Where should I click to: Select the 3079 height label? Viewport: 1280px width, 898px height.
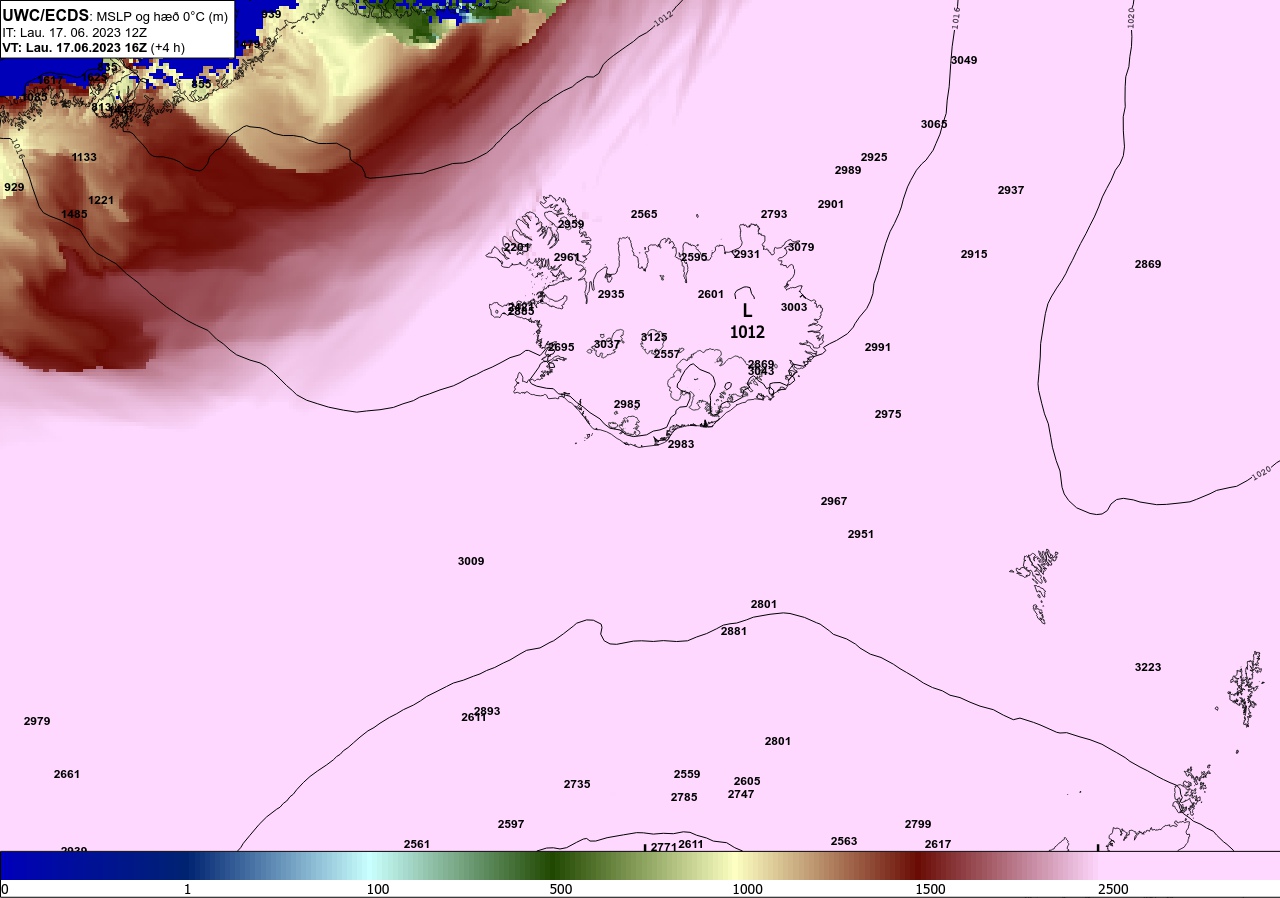click(801, 247)
